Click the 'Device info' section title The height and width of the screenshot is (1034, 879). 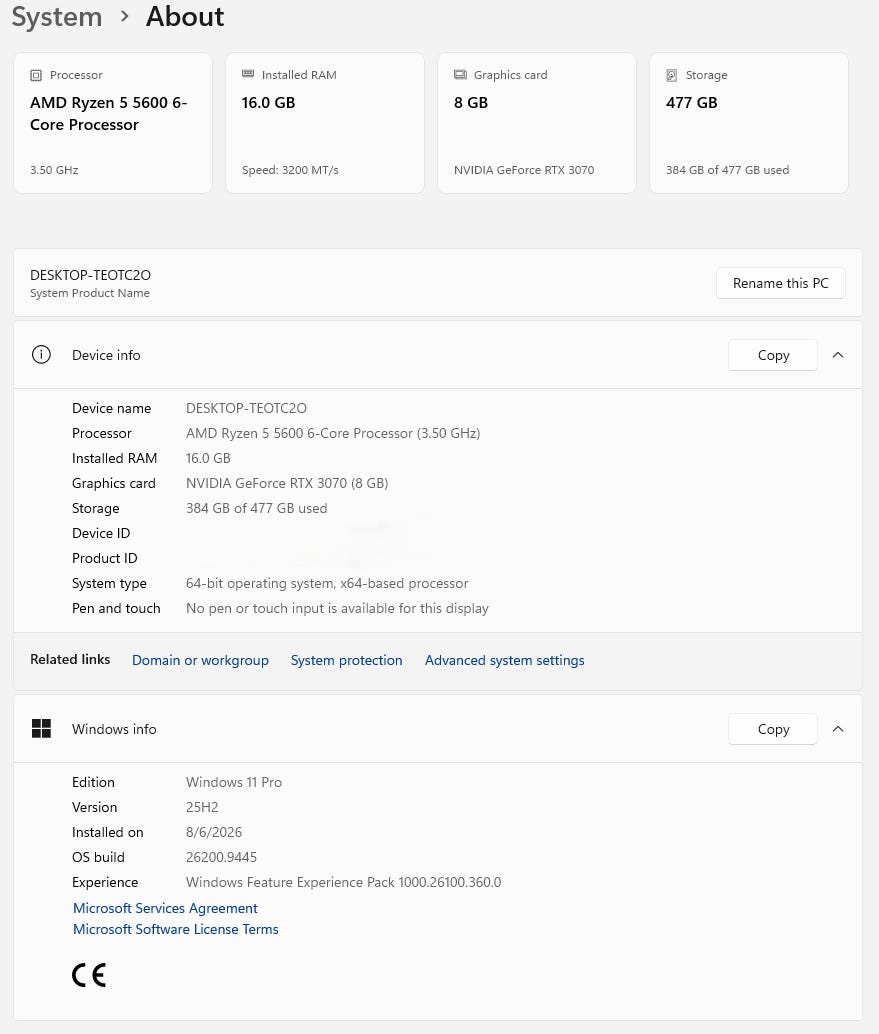pyautogui.click(x=106, y=355)
